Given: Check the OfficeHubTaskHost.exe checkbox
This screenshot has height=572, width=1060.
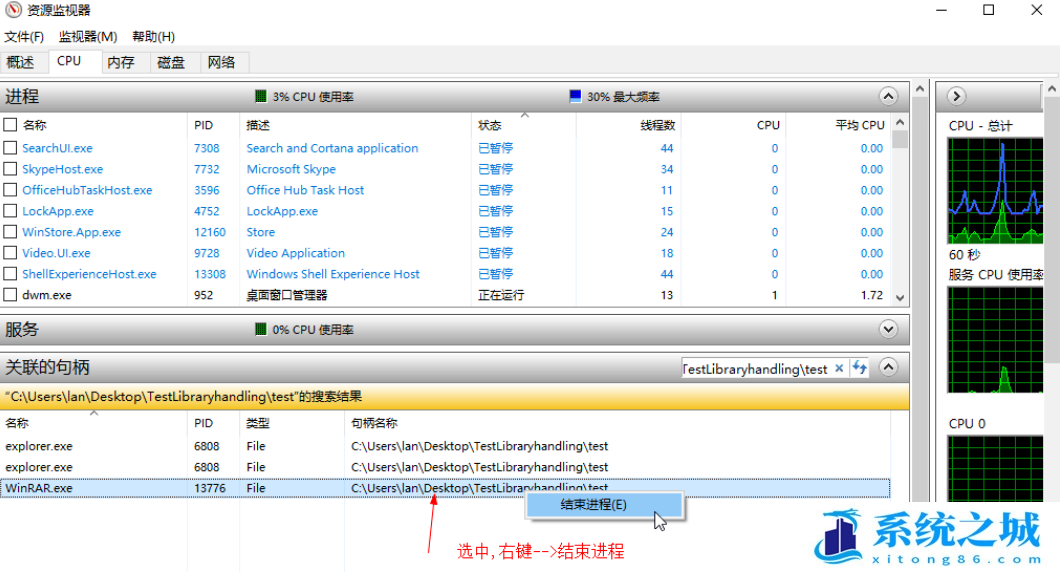Looking at the screenshot, I should coord(10,190).
